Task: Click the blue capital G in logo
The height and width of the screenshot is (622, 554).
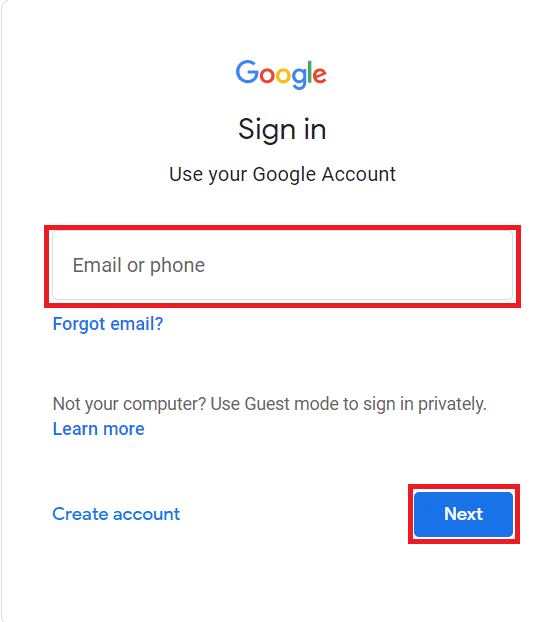Action: (x=247, y=72)
